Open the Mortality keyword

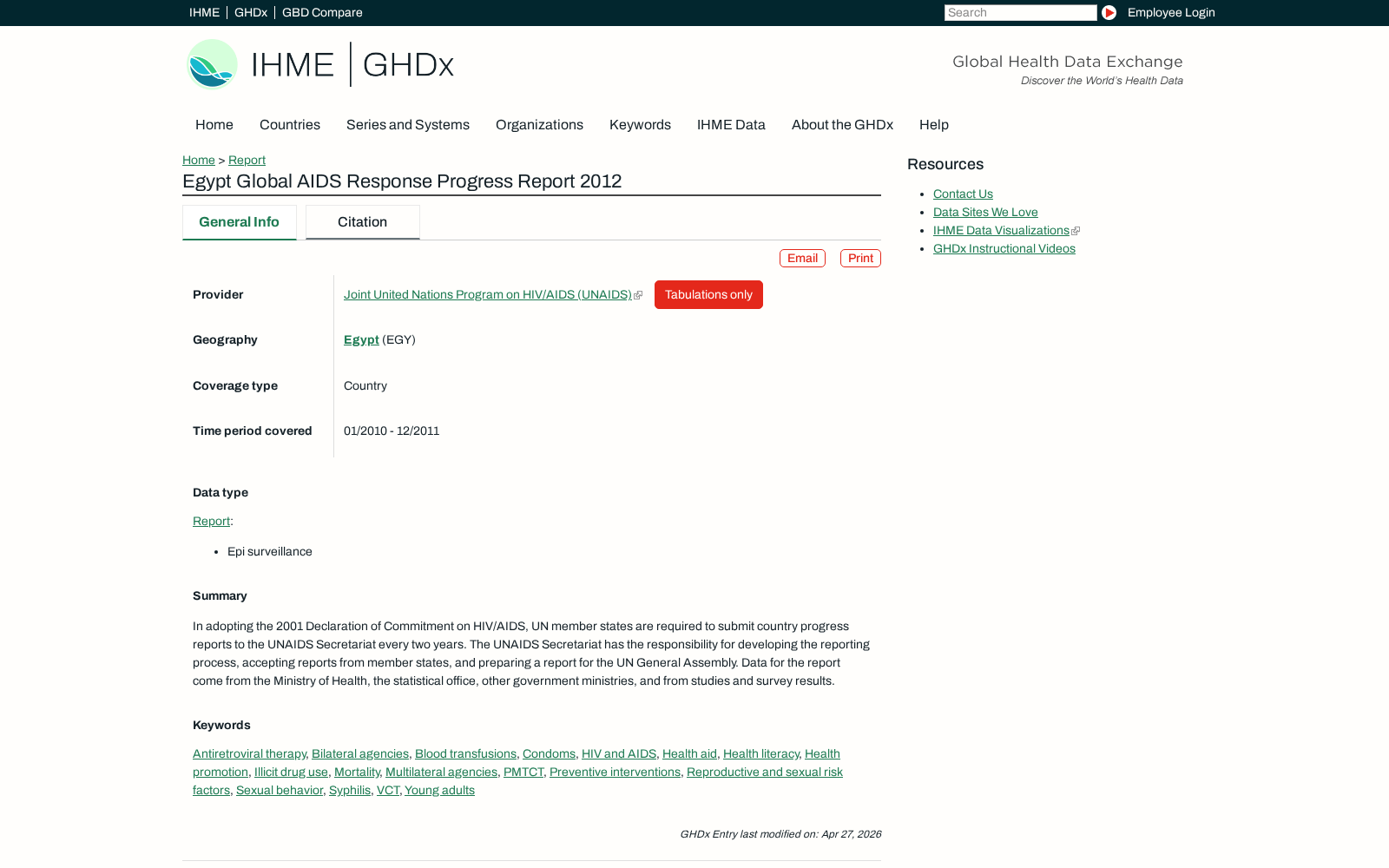tap(357, 772)
